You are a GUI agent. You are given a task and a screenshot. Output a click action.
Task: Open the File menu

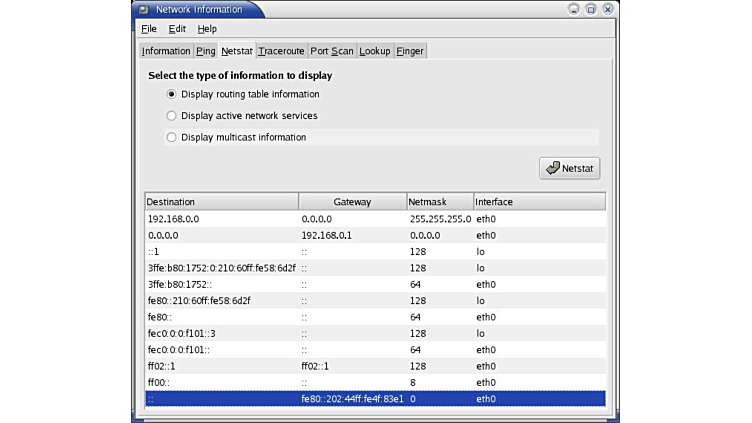point(149,29)
